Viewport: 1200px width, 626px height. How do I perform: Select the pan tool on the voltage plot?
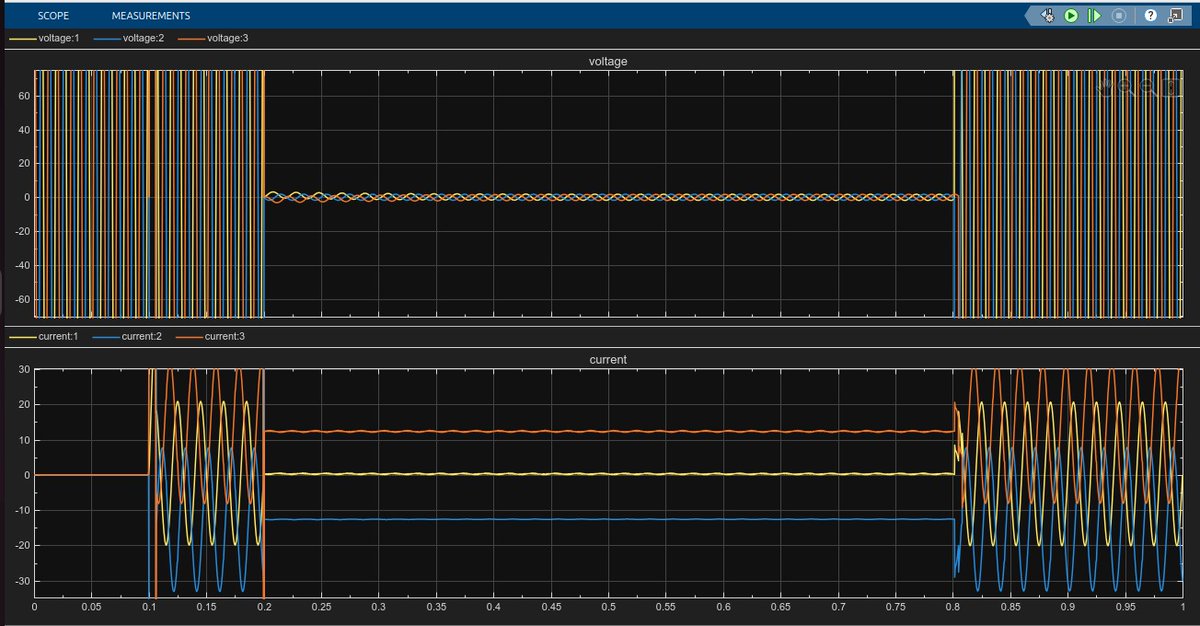(1108, 84)
